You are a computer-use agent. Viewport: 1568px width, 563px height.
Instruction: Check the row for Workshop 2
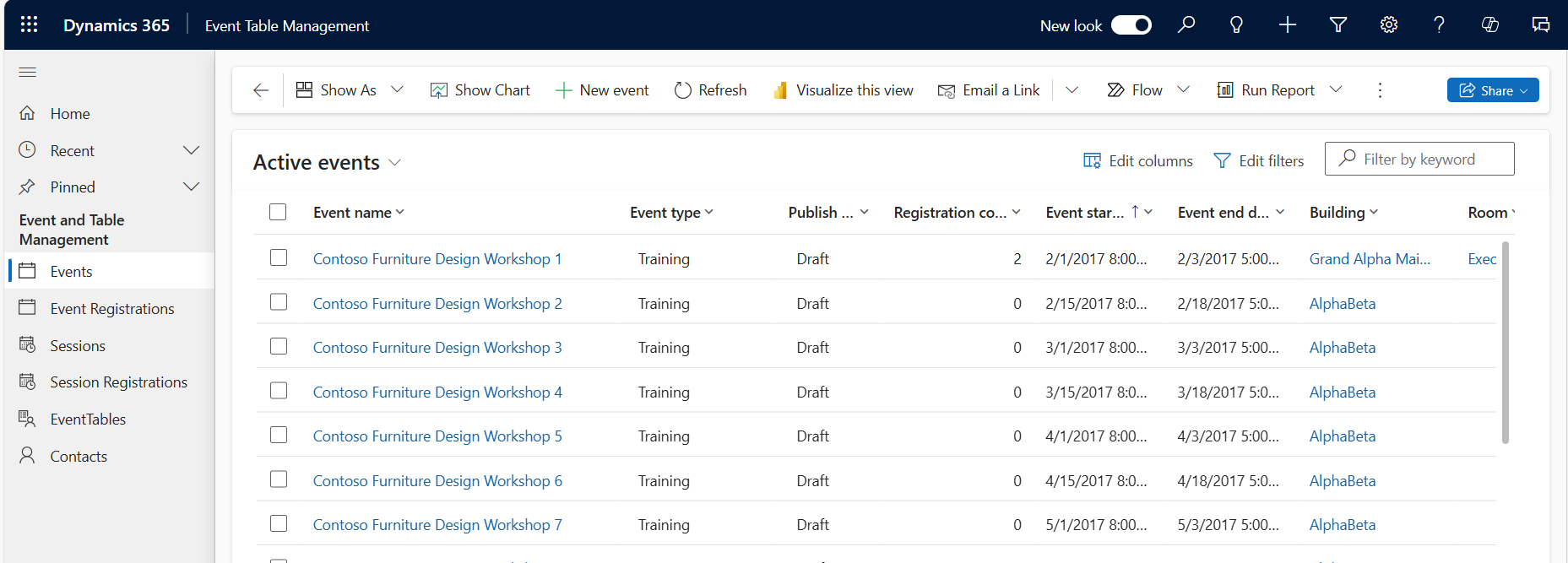coord(279,302)
